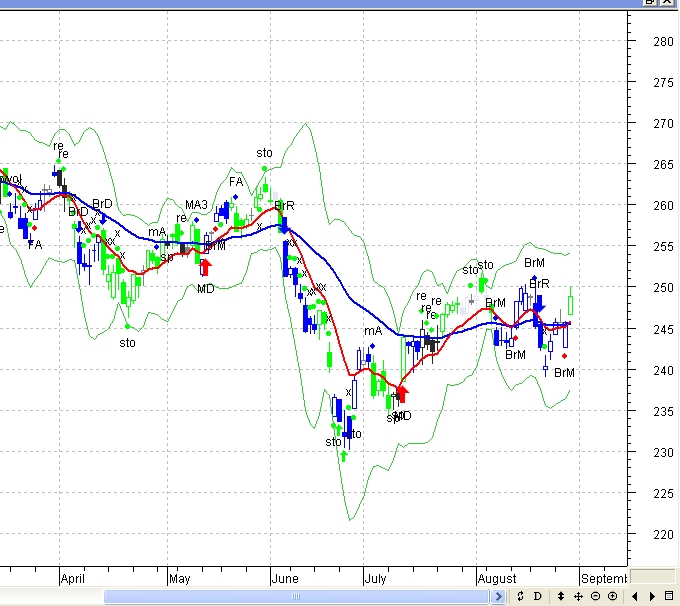680x606 pixels.
Task: Click the refresh chart icon in bottom toolbar
Action: [x=520, y=597]
